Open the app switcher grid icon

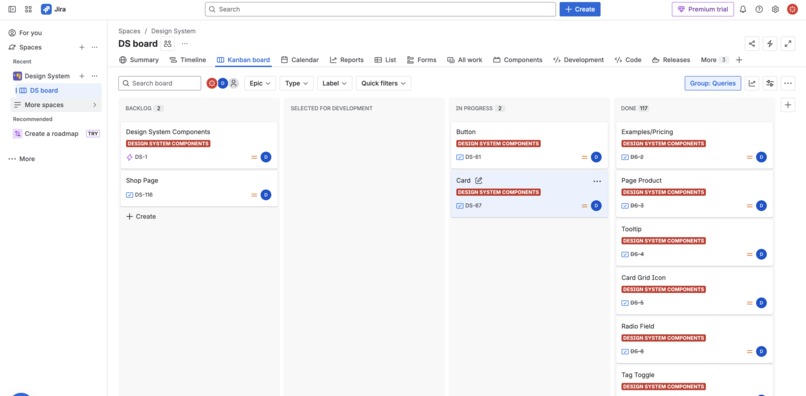click(x=28, y=9)
